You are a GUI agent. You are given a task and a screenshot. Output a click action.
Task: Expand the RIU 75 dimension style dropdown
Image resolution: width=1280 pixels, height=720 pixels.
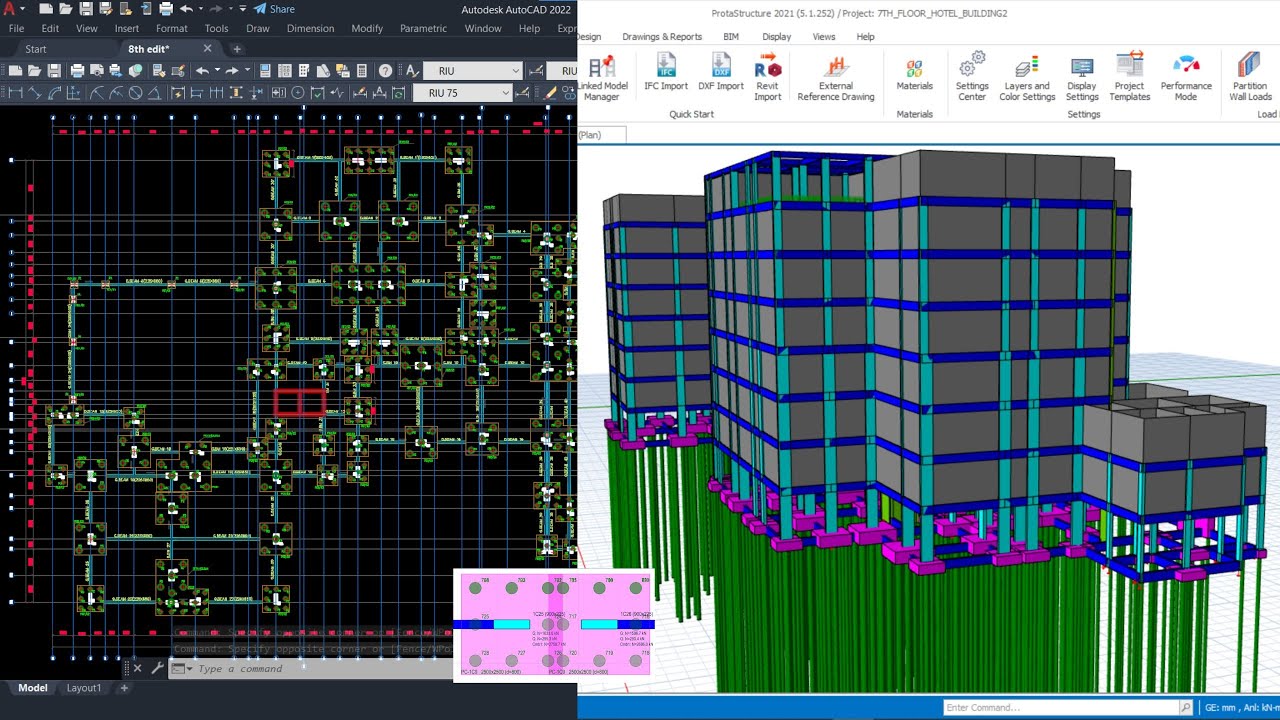click(x=505, y=93)
